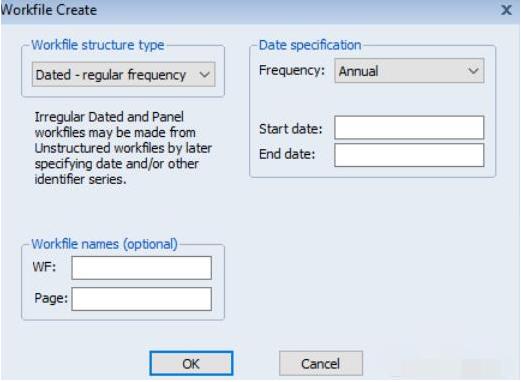Click the 'Start date:' label
The height and width of the screenshot is (382, 521).
click(291, 129)
